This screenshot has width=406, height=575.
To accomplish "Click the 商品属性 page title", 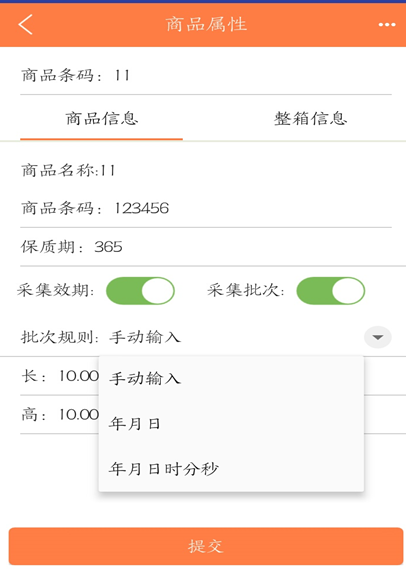I will coord(206,25).
